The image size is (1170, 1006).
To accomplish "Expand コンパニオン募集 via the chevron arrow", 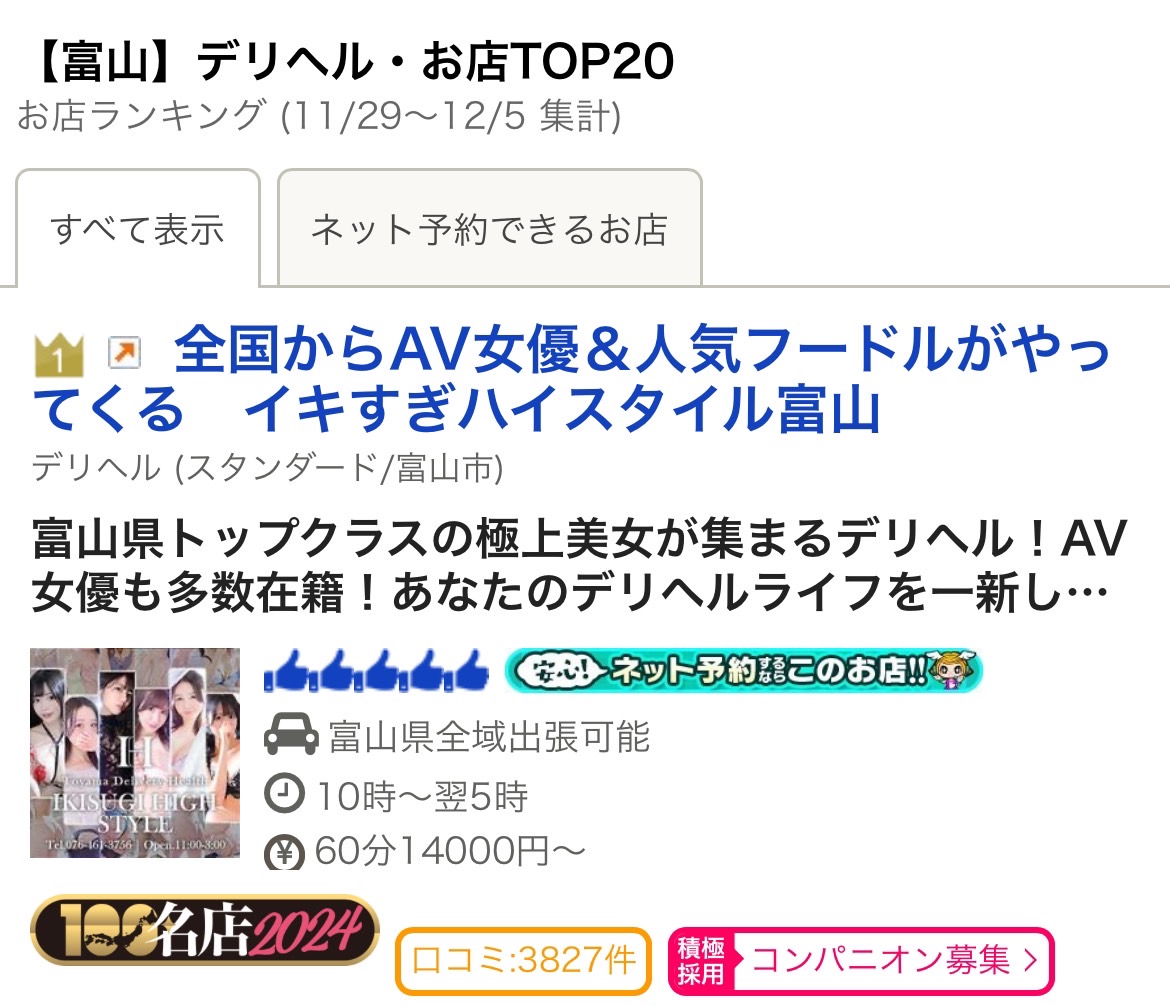I will [x=1031, y=960].
